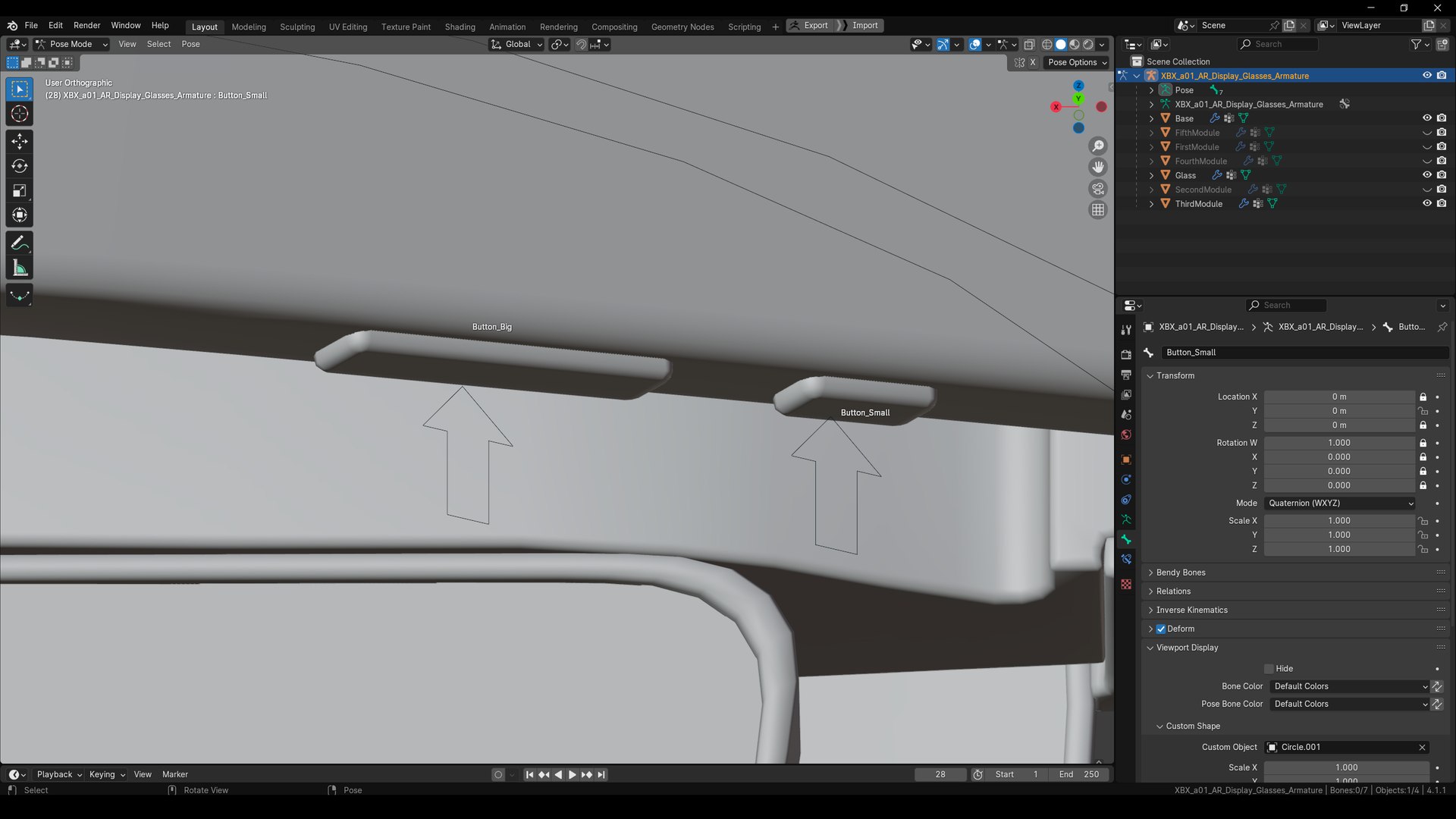Switch to the Animation workspace tab
Screen dimensions: 1456x819
point(507,27)
